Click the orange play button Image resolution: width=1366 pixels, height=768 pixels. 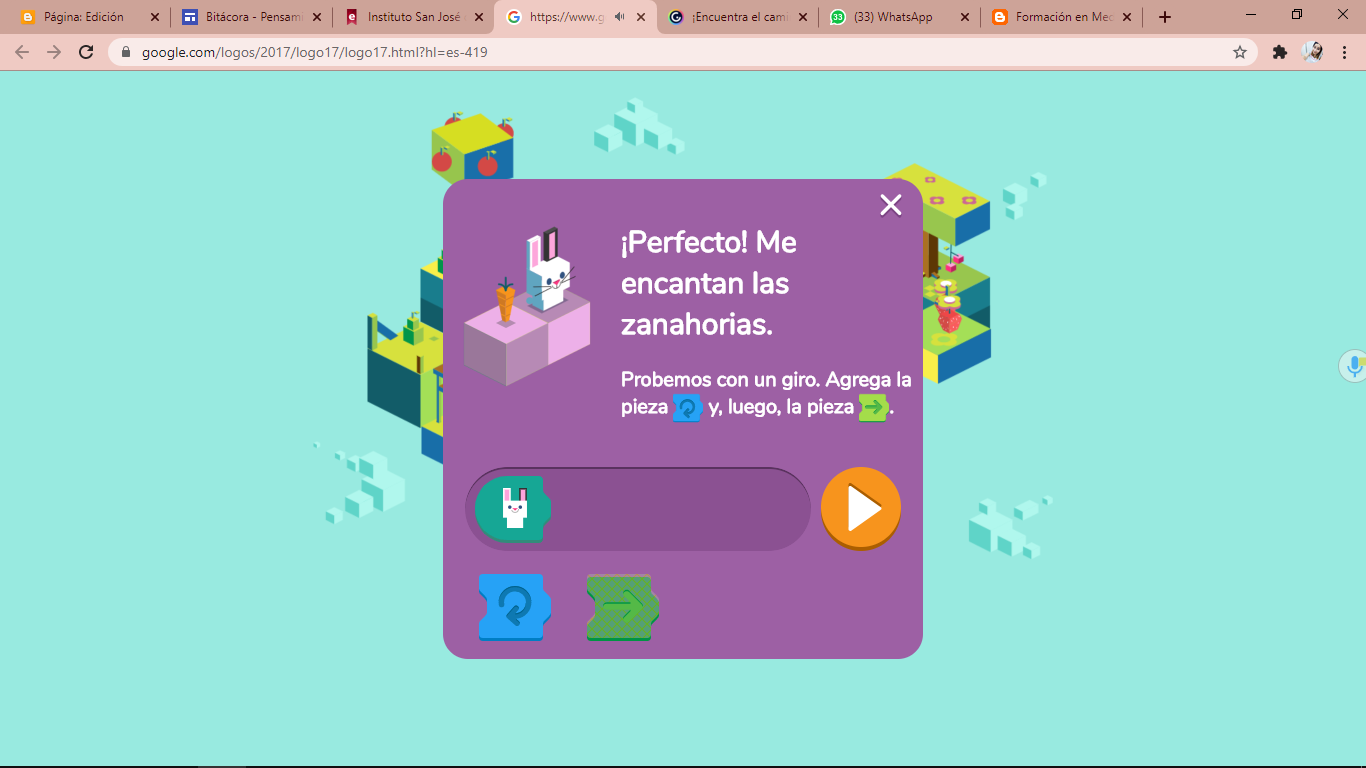(x=861, y=508)
